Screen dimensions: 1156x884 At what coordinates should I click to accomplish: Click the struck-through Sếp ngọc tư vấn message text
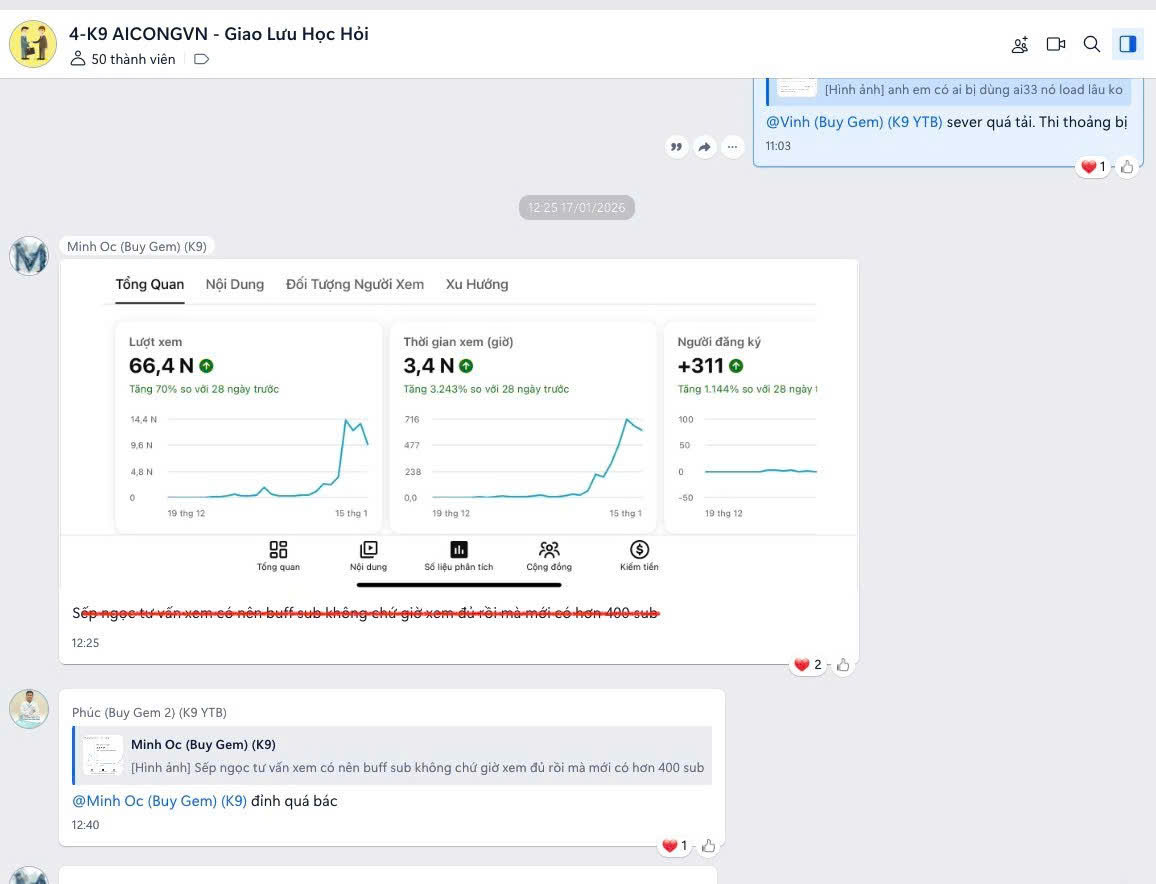click(365, 613)
